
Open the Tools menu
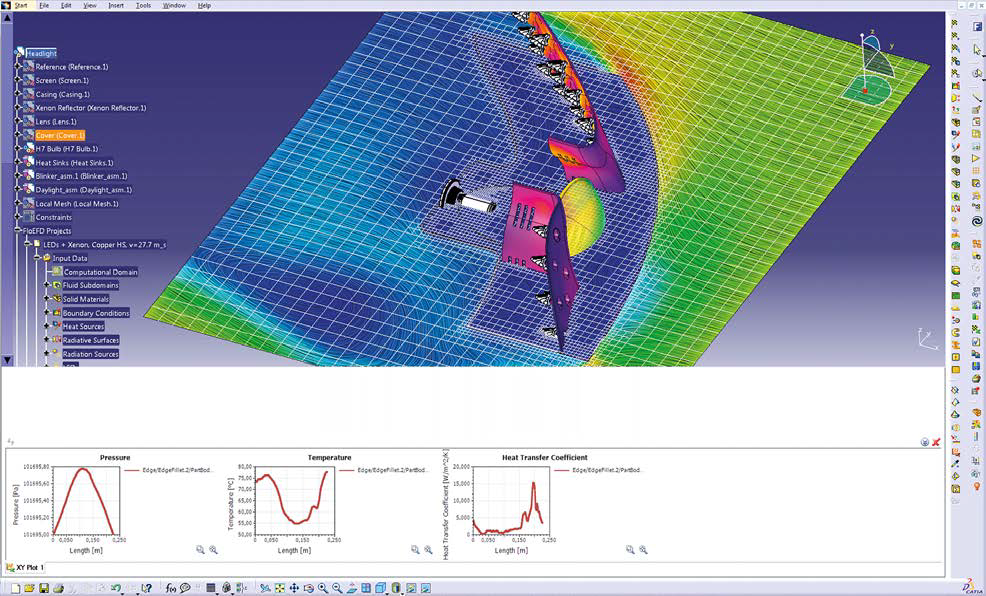click(144, 5)
